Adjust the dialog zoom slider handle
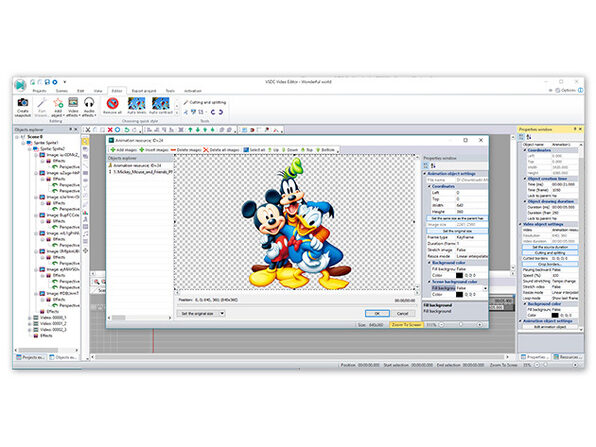The width and height of the screenshot is (596, 447). (x=460, y=325)
